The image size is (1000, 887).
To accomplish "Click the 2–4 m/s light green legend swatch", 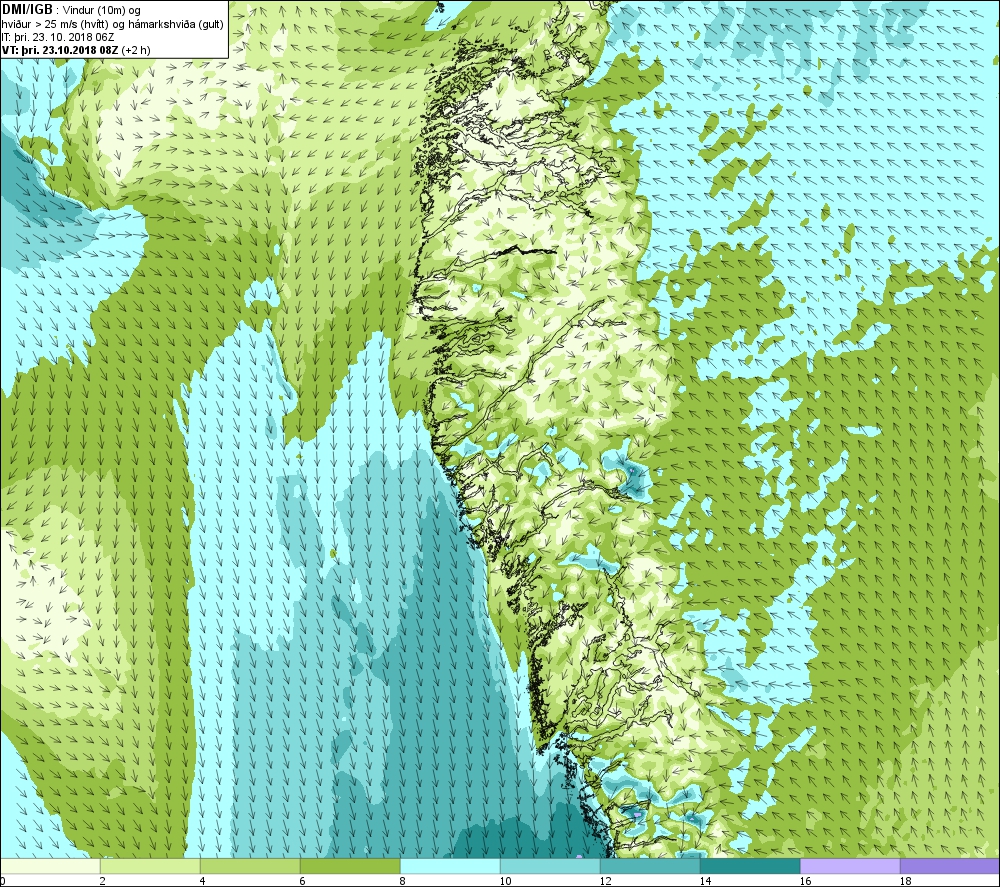I will (x=150, y=866).
